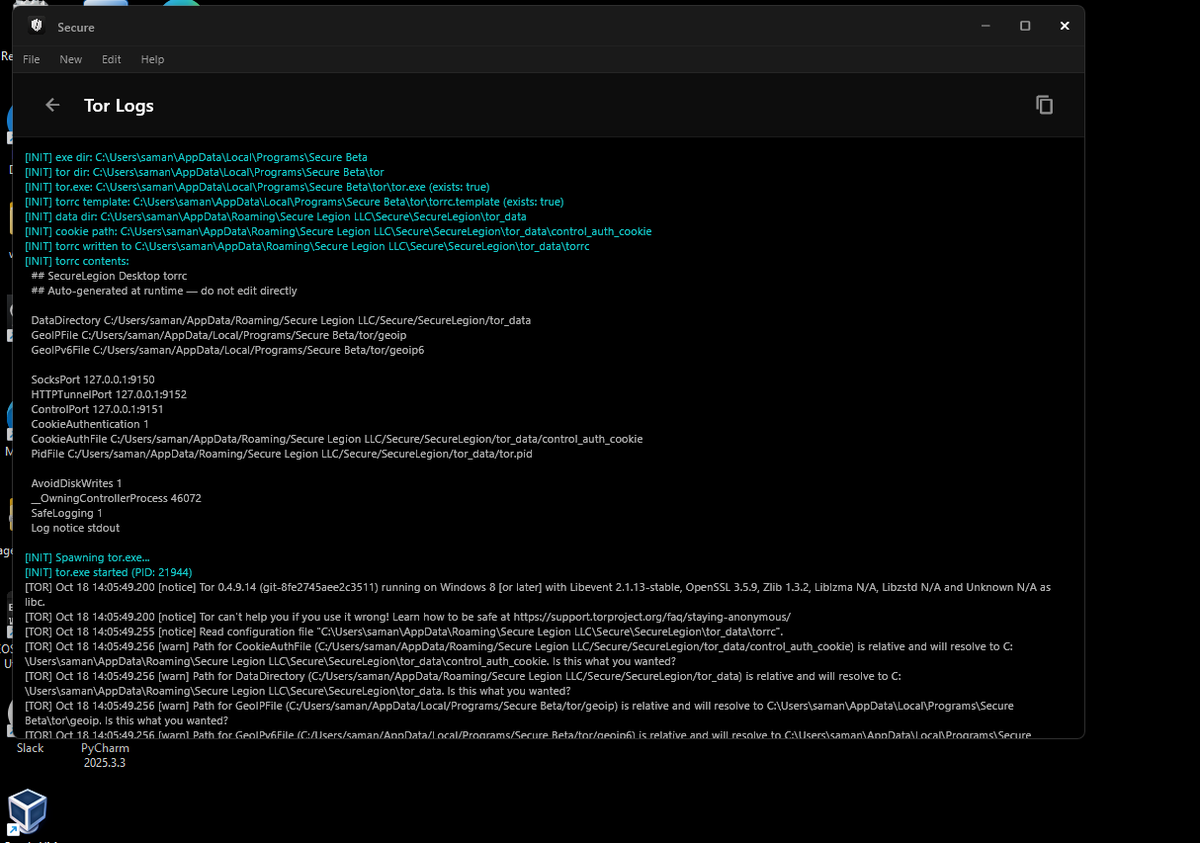
Task: Click the 'PidFile' config line
Action: point(282,454)
